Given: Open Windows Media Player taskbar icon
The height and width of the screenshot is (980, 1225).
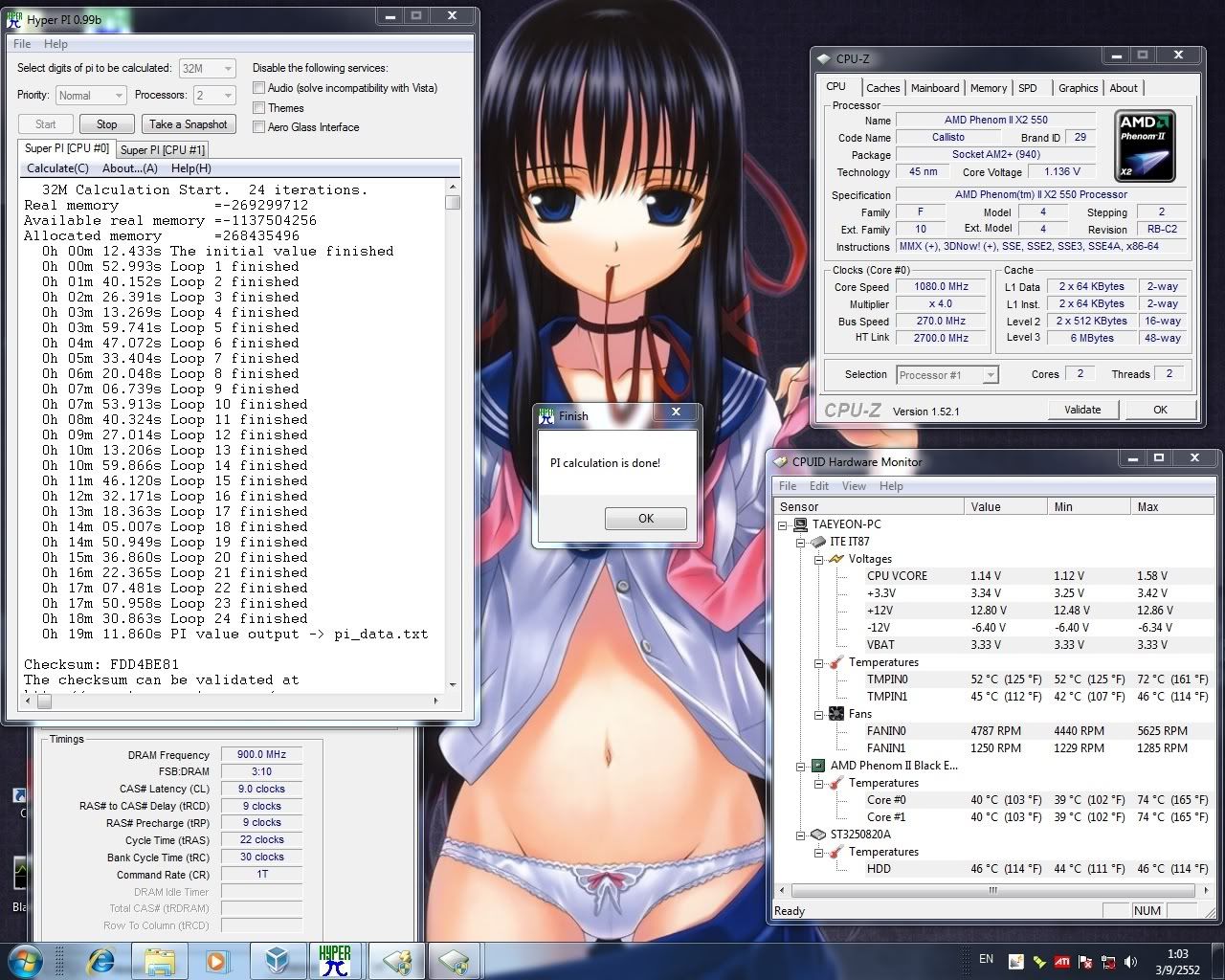Looking at the screenshot, I should (218, 961).
